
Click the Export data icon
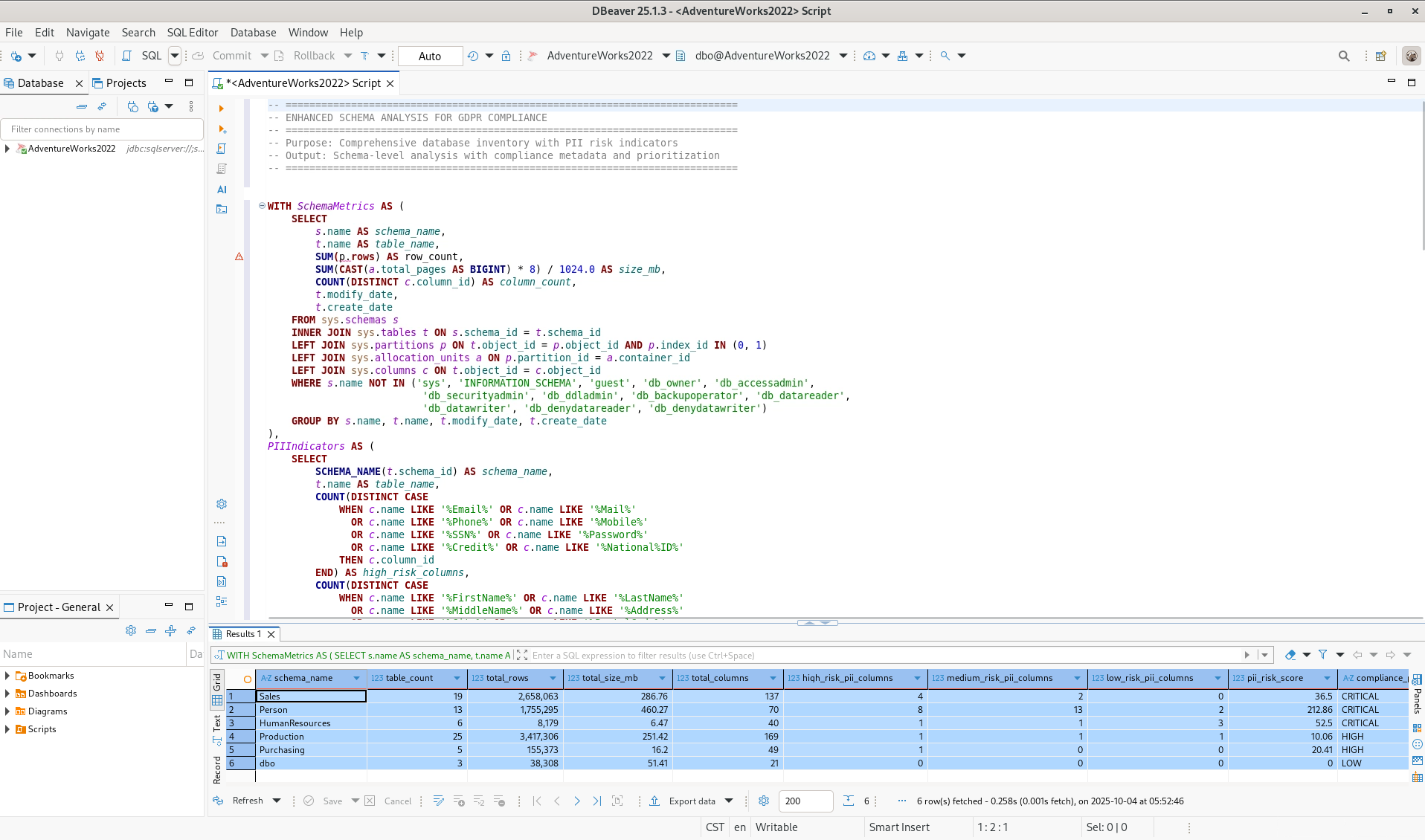[x=654, y=801]
